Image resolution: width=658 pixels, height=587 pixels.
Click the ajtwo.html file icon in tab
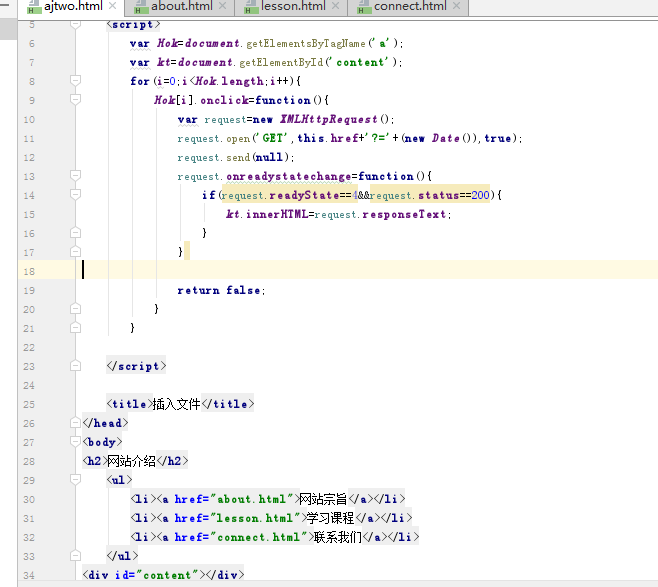click(x=34, y=7)
